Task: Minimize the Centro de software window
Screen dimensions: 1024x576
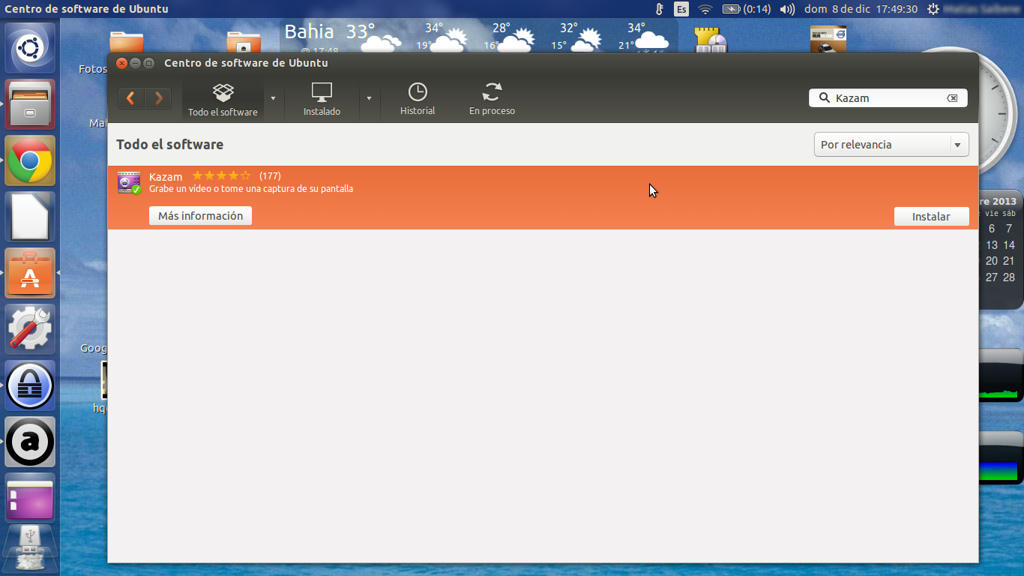Action: (135, 63)
